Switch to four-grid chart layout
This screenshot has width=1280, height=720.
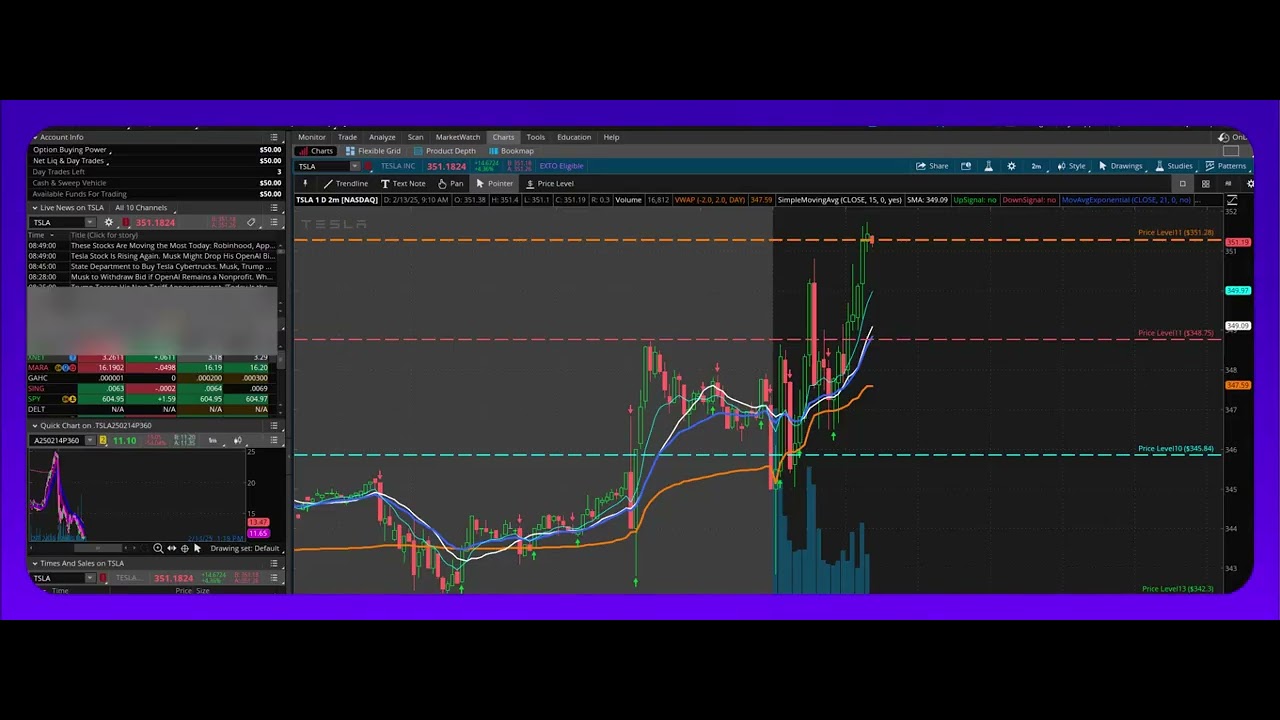(x=1205, y=184)
